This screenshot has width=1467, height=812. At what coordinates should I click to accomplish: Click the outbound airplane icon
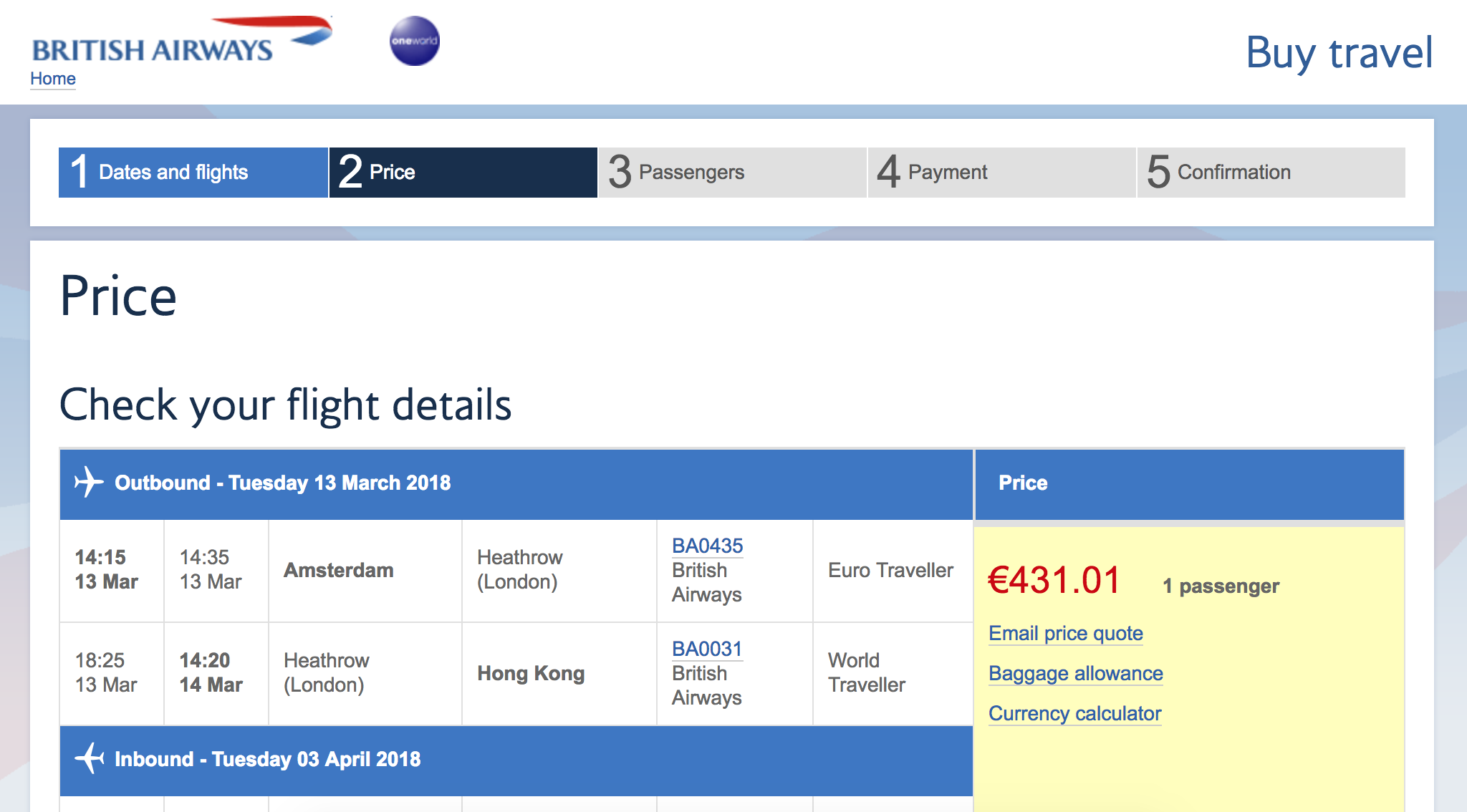89,482
